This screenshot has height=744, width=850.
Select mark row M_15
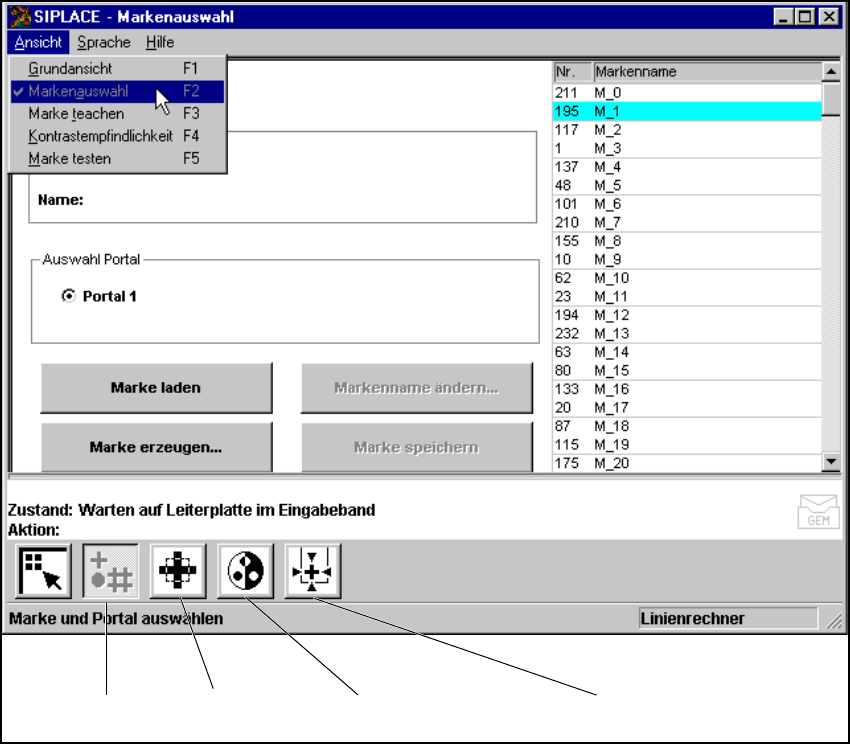(x=687, y=370)
